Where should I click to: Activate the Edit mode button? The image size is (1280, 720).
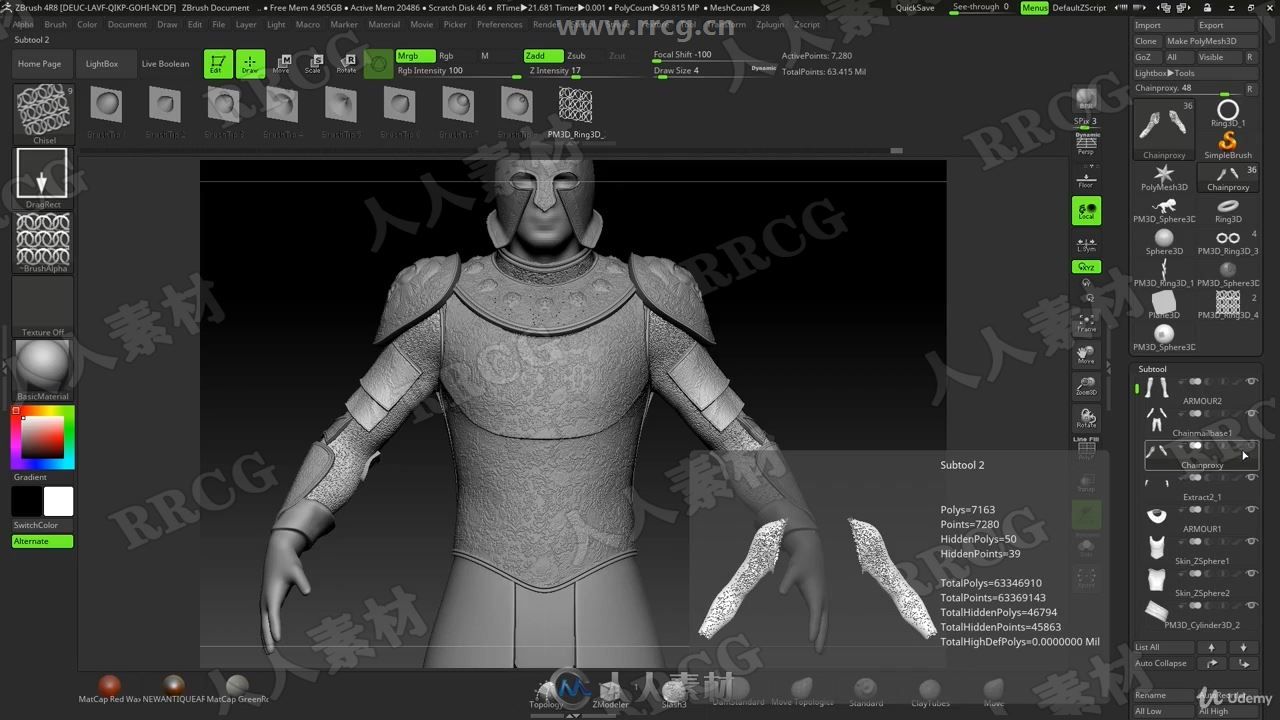[x=218, y=64]
